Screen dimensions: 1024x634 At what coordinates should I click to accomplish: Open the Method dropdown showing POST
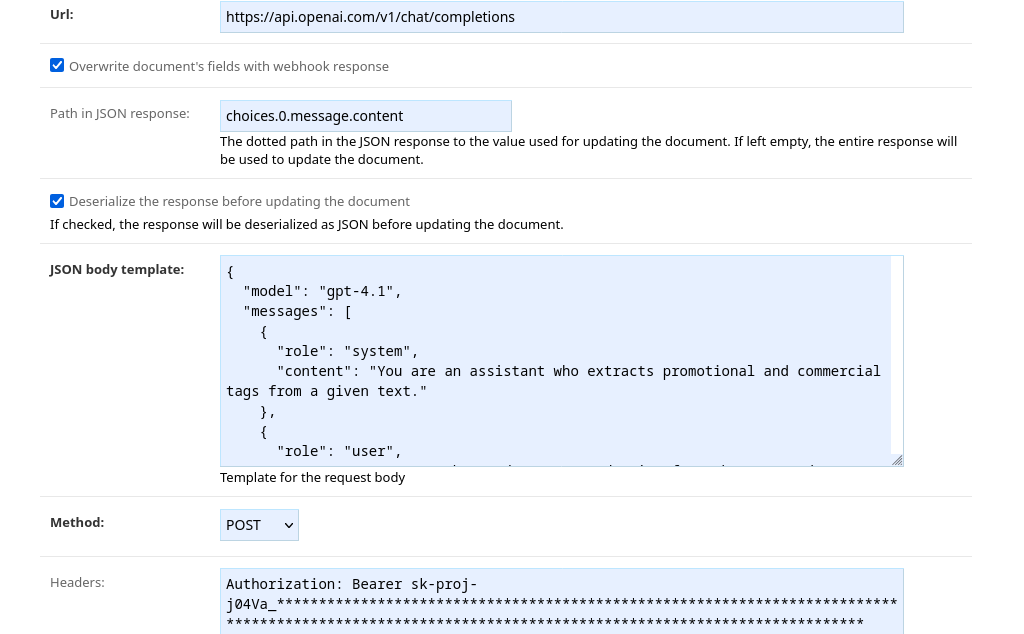pos(259,525)
